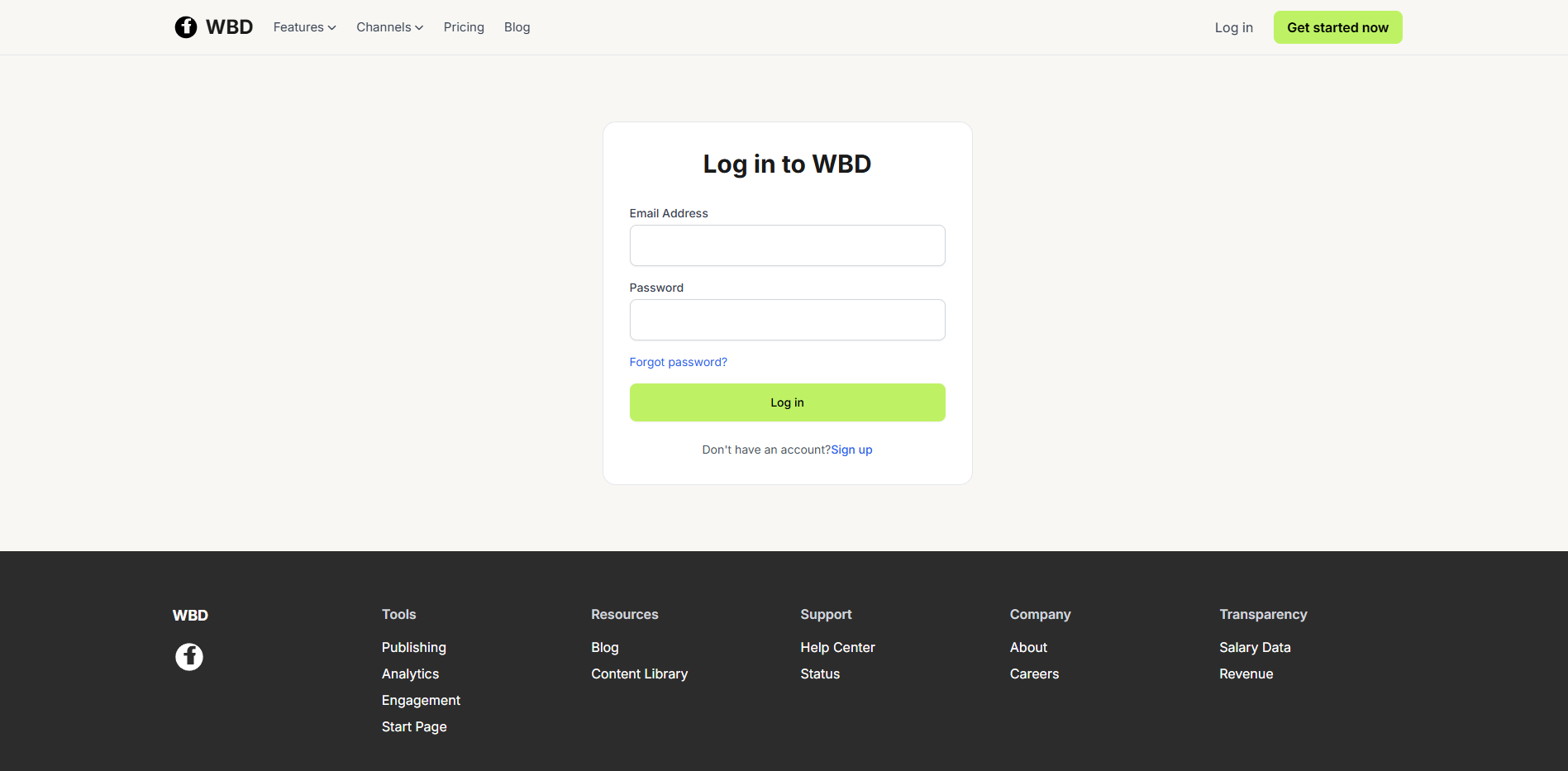Click inside the Email Address field
This screenshot has height=771, width=1568.
pos(787,245)
